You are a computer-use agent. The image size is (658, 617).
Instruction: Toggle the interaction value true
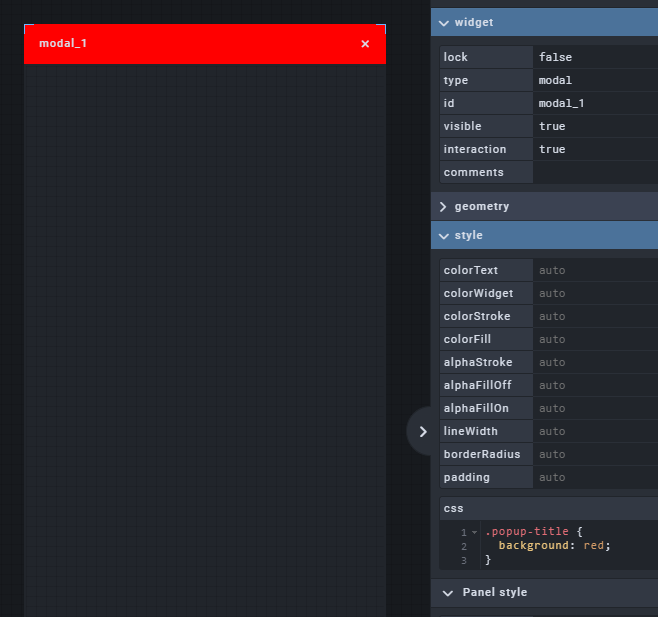pyautogui.click(x=595, y=149)
